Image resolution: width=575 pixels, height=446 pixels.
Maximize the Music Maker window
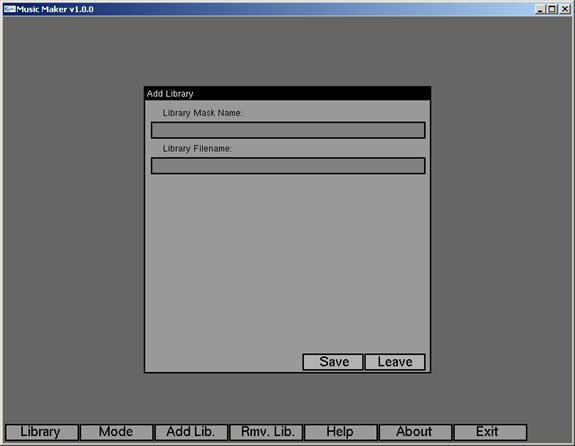pyautogui.click(x=552, y=9)
